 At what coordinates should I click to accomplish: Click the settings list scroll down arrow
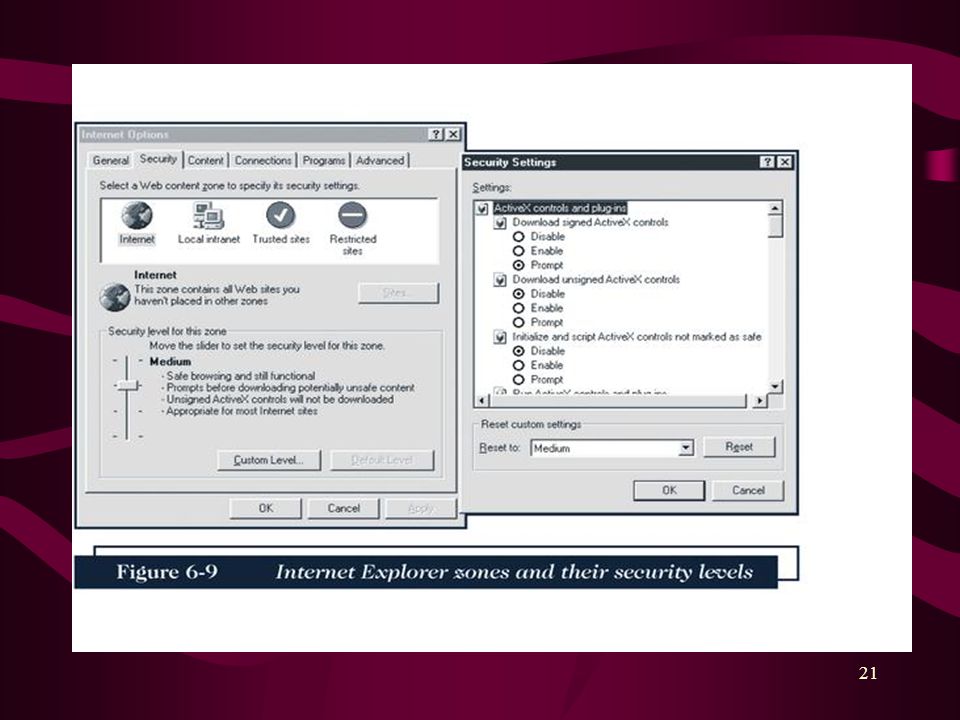tap(775, 386)
